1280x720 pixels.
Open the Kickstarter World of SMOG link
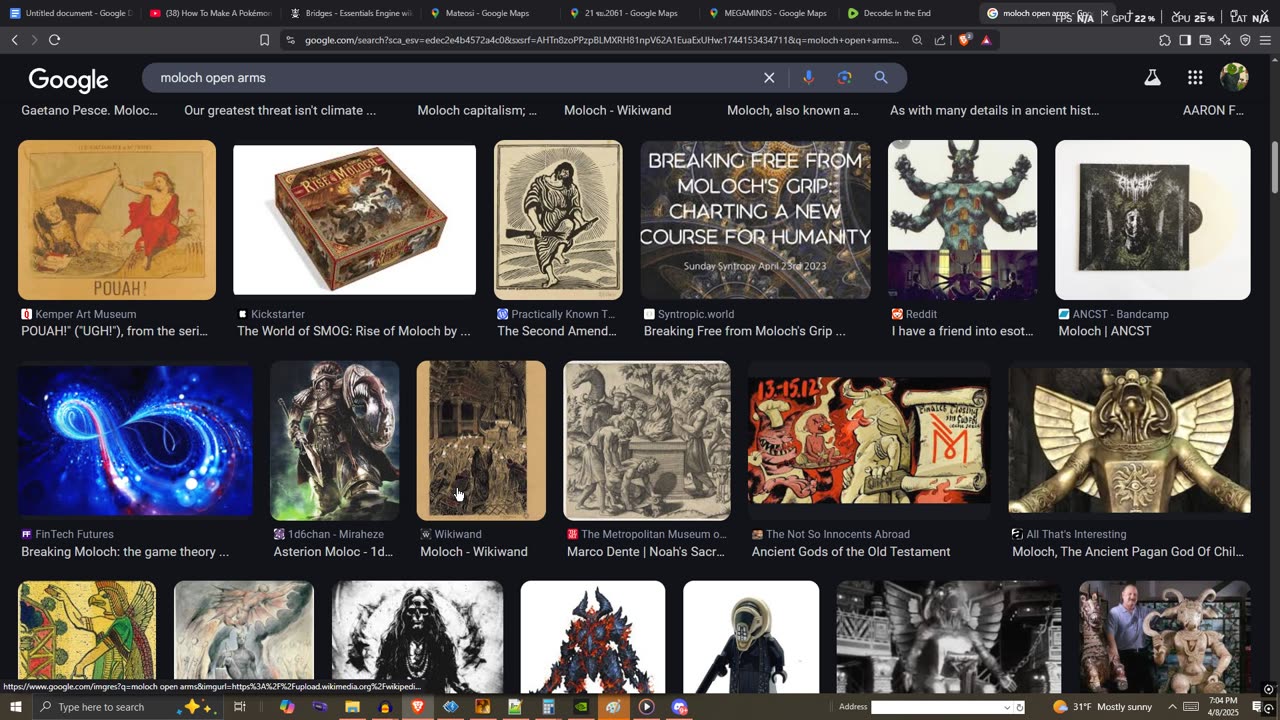pos(353,331)
